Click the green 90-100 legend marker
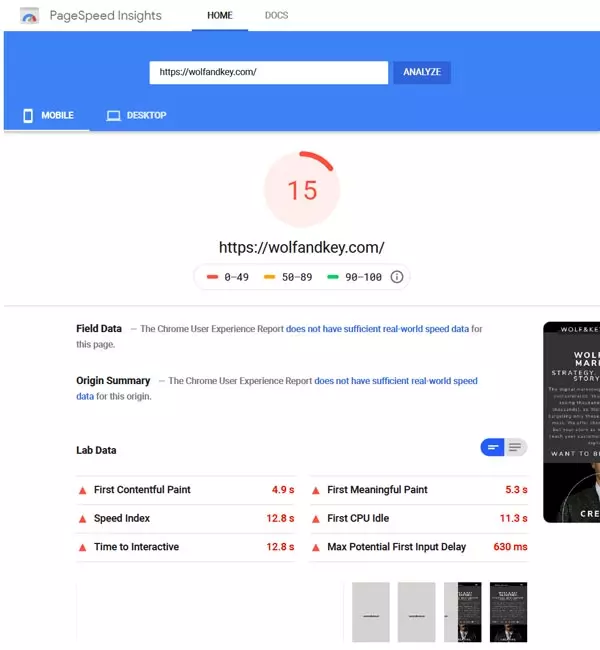Image resolution: width=600 pixels, height=650 pixels. point(333,277)
